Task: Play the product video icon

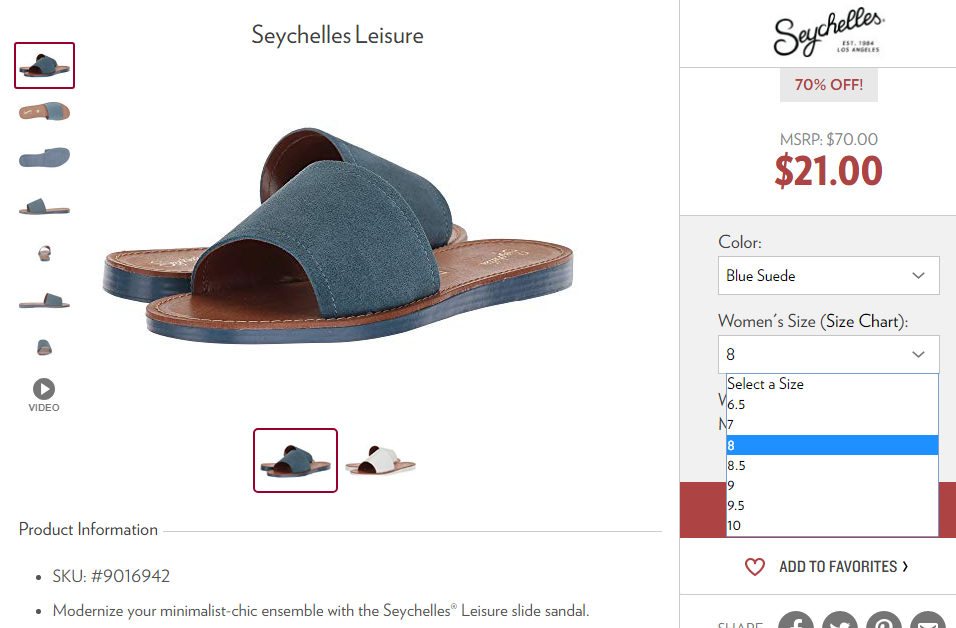Action: [44, 389]
